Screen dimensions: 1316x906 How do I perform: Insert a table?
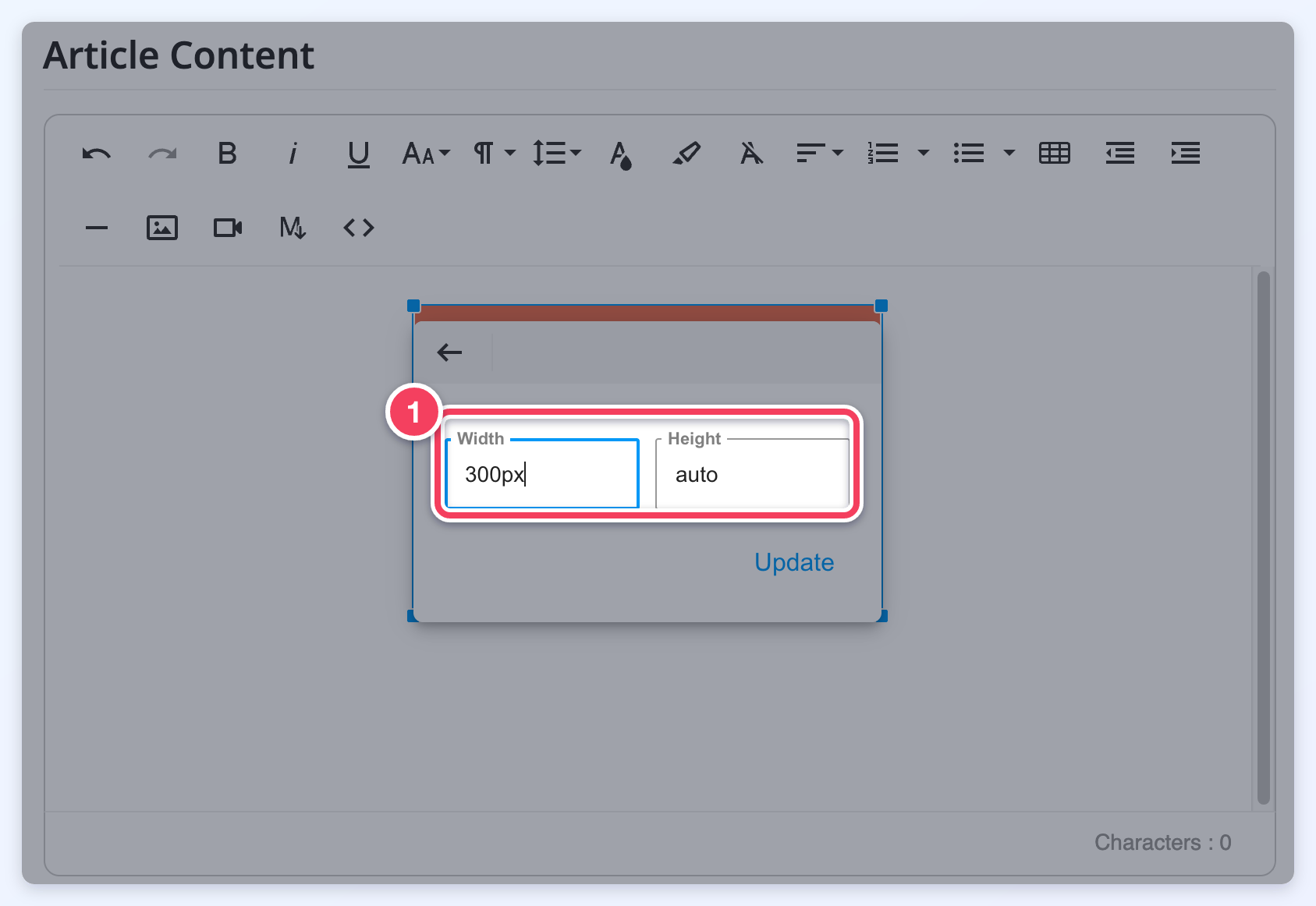(1055, 154)
